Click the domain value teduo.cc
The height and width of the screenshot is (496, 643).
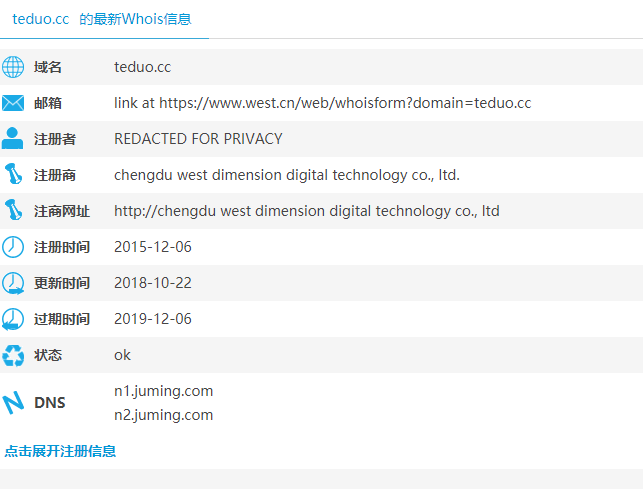coord(142,67)
